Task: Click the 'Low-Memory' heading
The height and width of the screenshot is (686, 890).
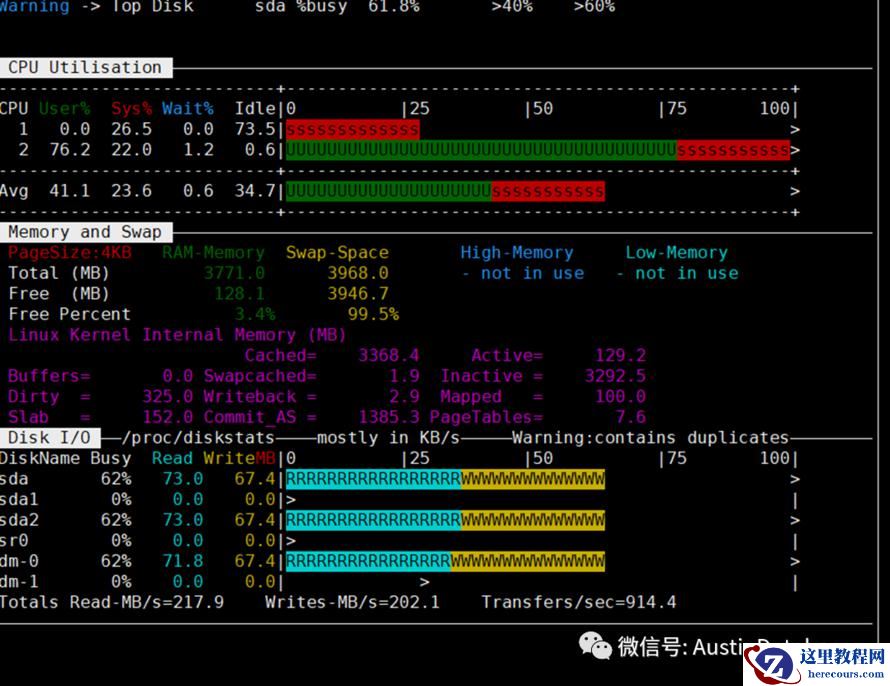Action: point(676,252)
